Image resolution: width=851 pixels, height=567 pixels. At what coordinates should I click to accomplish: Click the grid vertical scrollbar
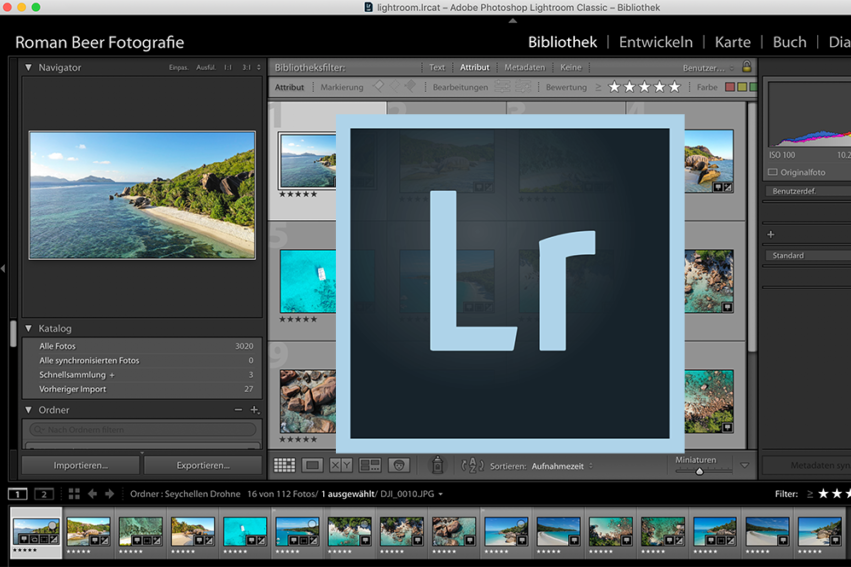pos(752,228)
